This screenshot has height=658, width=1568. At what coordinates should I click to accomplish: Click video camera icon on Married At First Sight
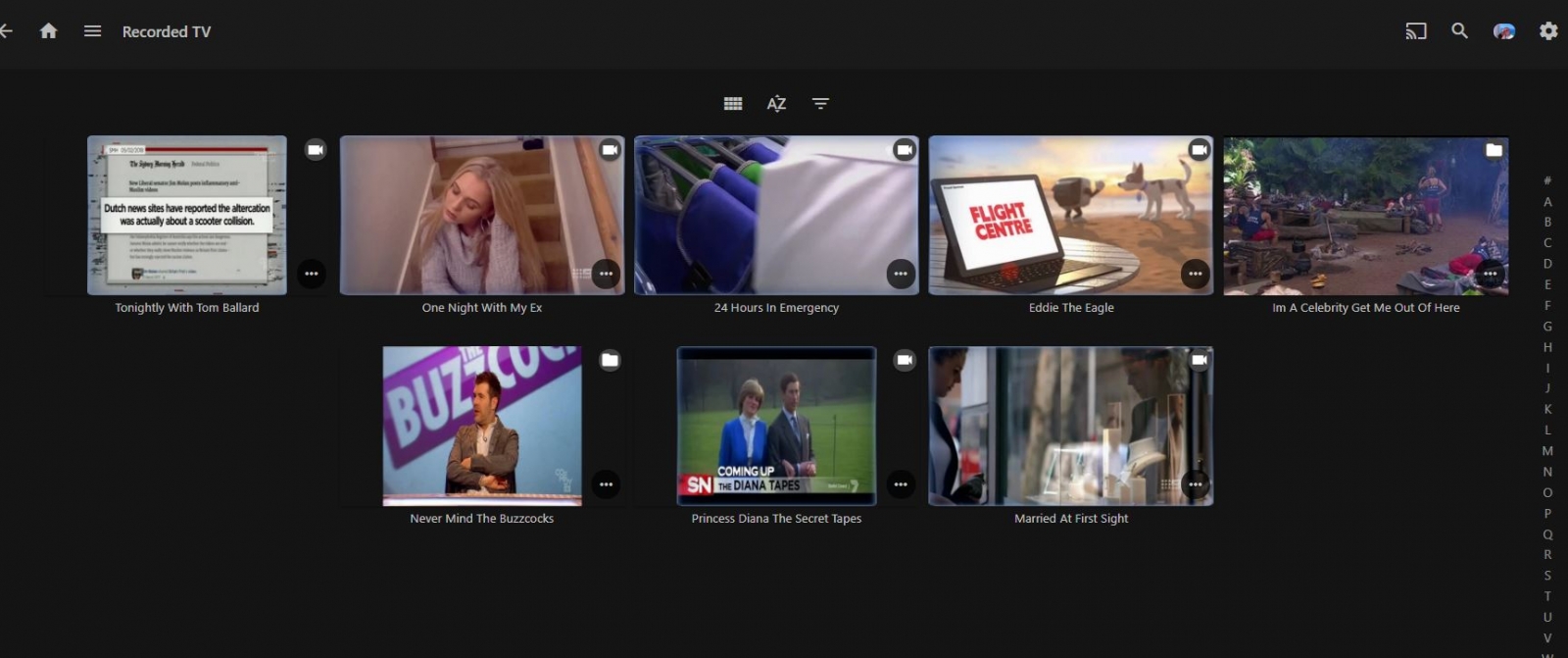(x=1199, y=361)
